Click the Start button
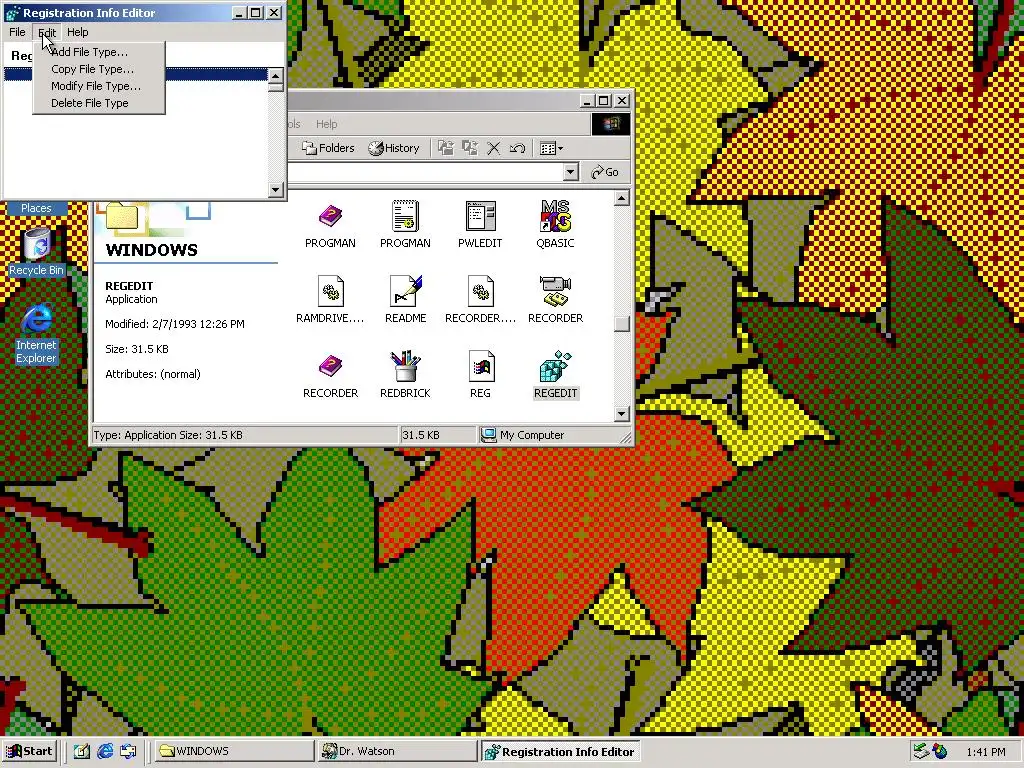This screenshot has height=768, width=1024. pyautogui.click(x=29, y=752)
